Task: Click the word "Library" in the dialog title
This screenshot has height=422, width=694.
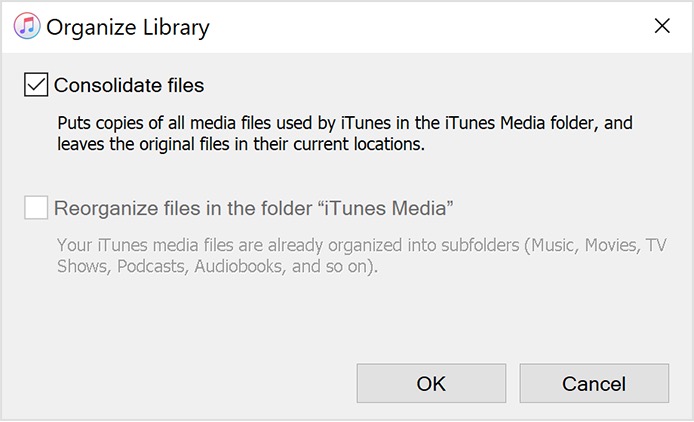Action: click(174, 27)
